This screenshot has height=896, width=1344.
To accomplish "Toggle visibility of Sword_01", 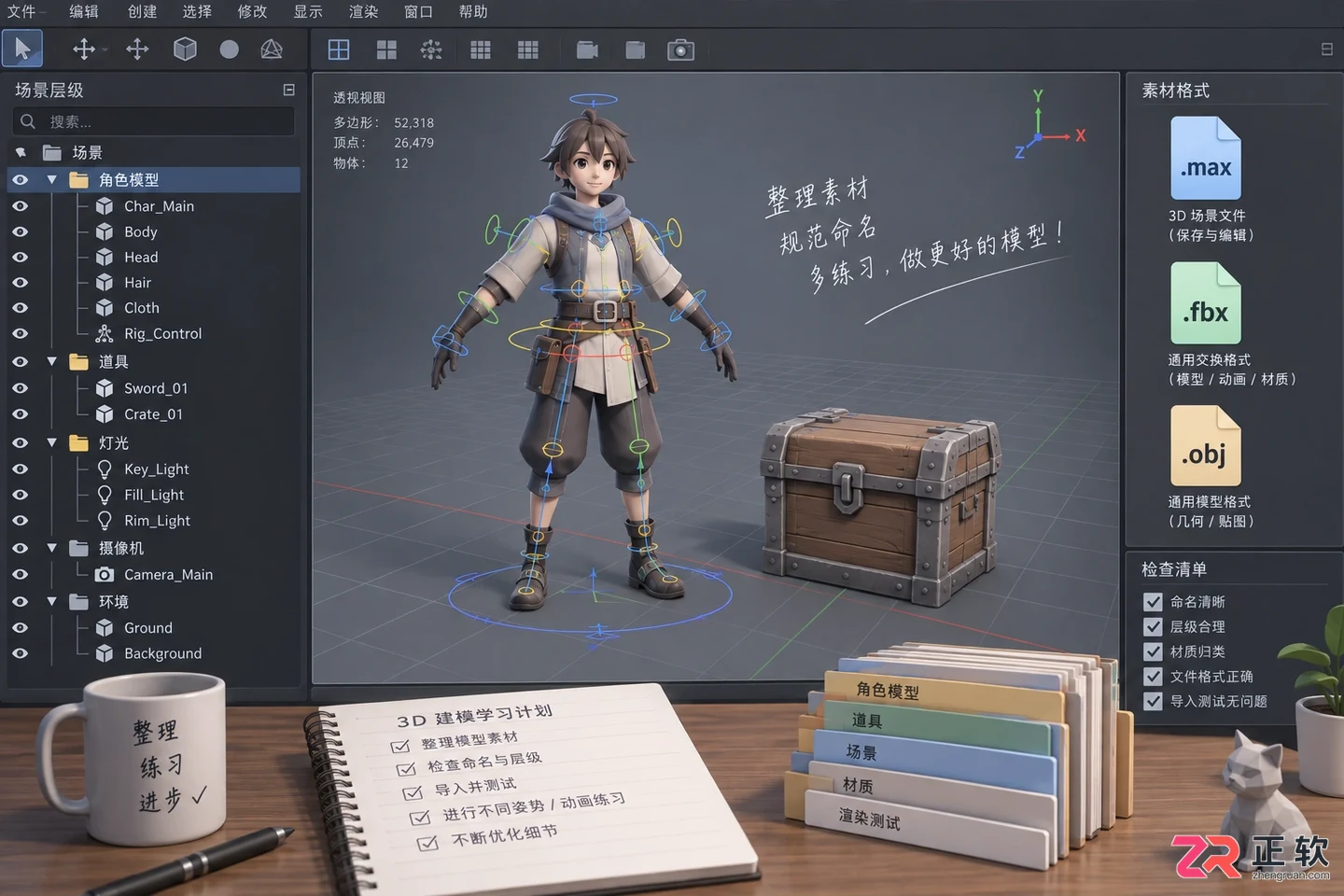I will (x=20, y=387).
